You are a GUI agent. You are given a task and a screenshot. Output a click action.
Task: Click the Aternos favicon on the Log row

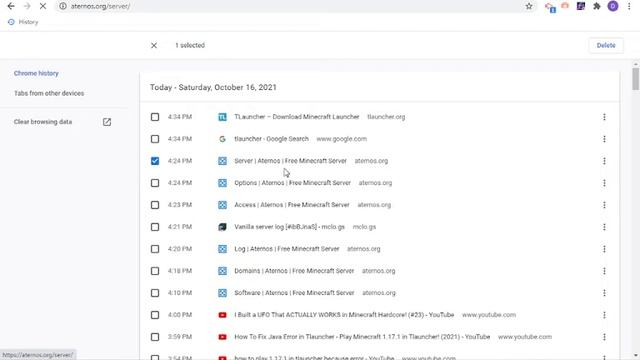(222, 249)
